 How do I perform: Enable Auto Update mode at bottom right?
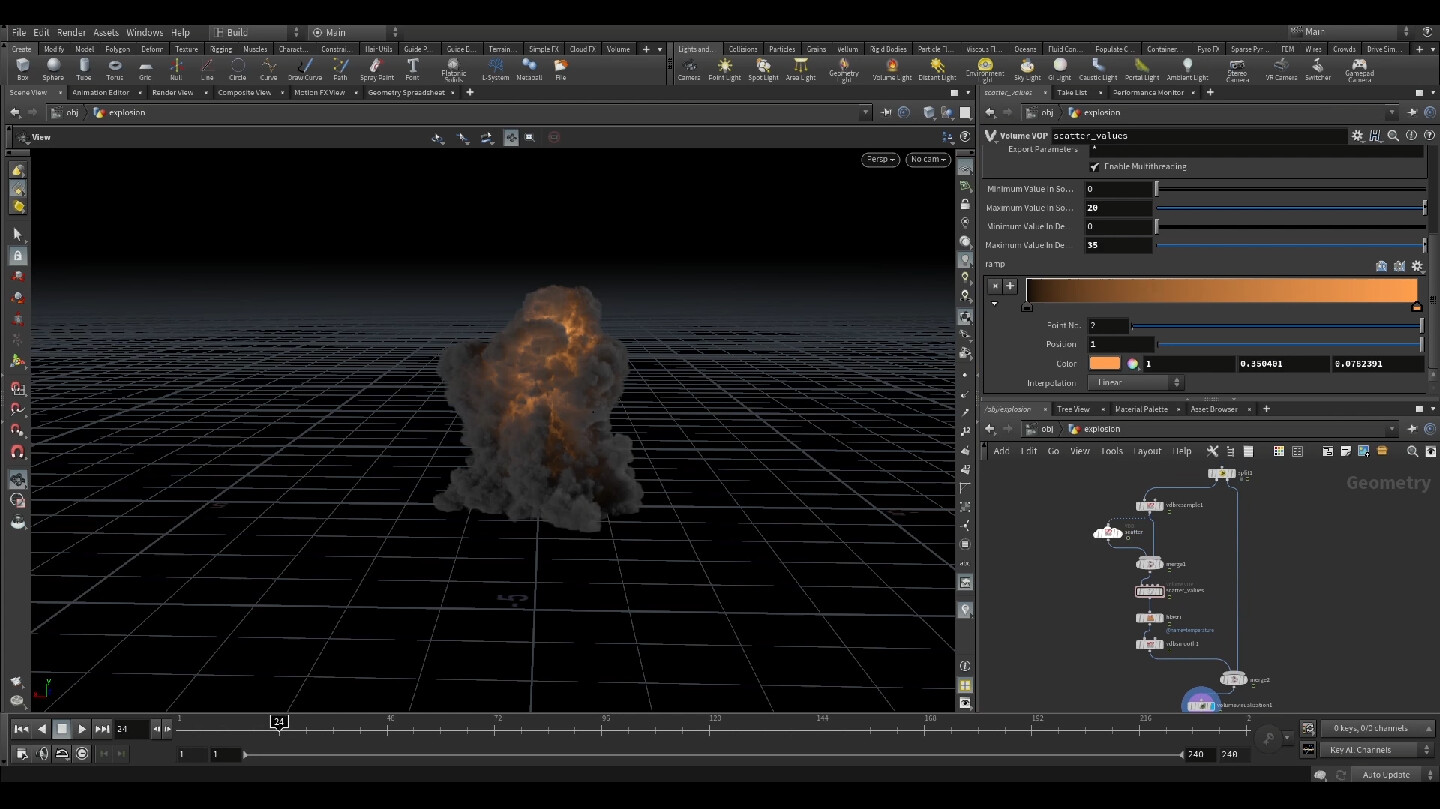pyautogui.click(x=1389, y=774)
